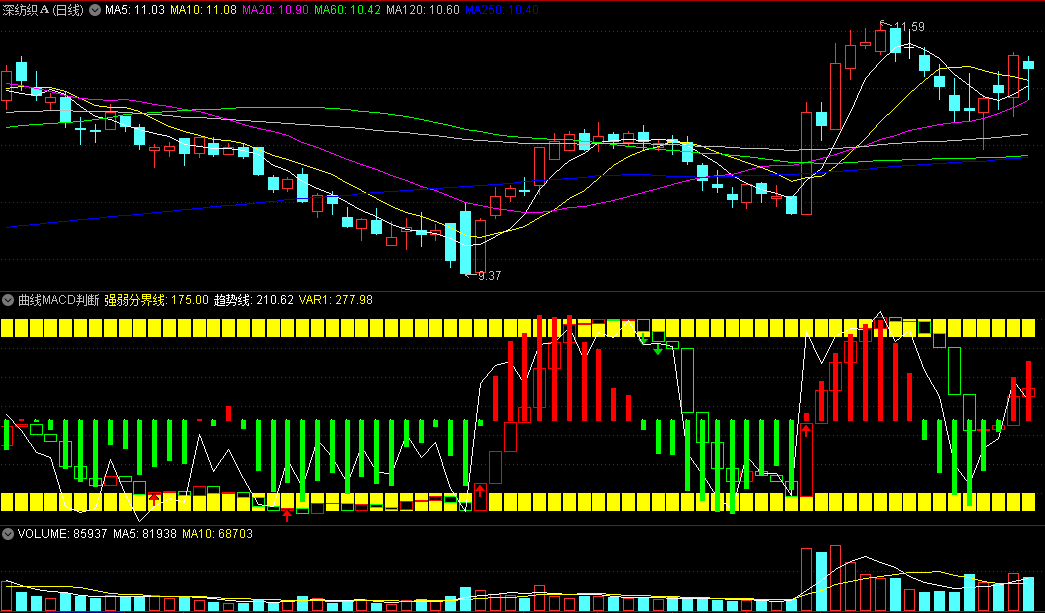Click the 趋势线: 210.62 value
Viewport: 1045px width, 613px height.
point(253,300)
